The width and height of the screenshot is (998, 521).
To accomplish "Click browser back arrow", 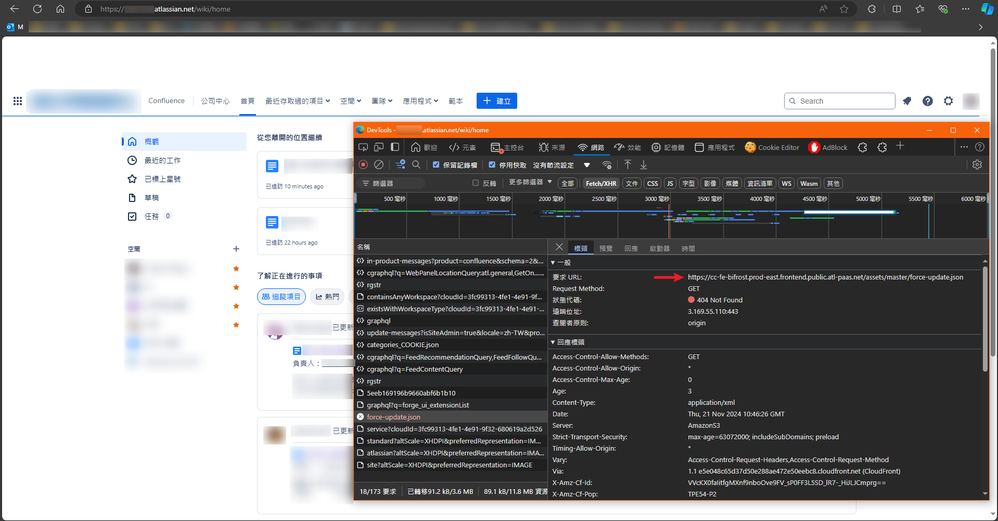I will (x=15, y=9).
